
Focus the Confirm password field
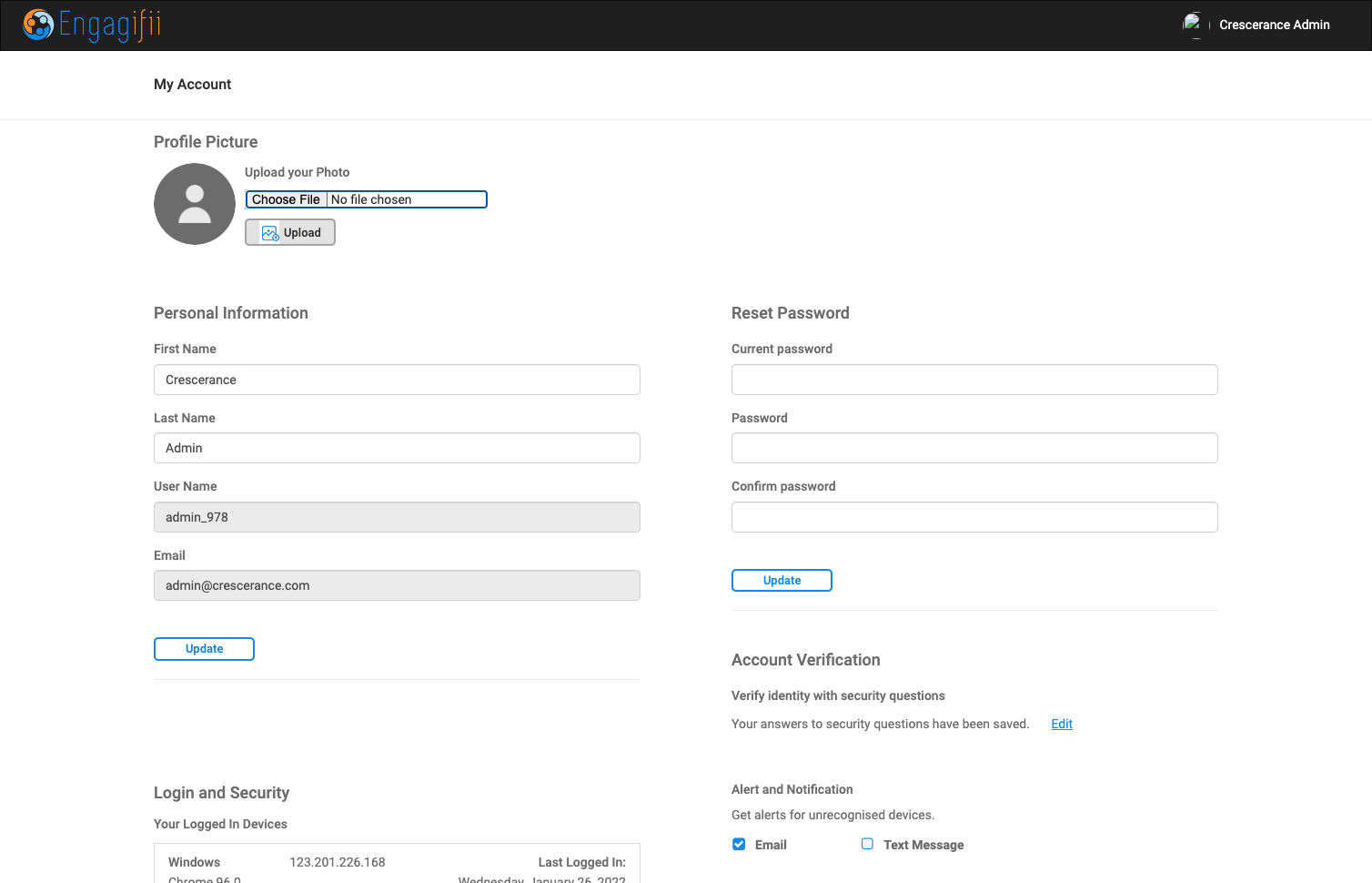click(x=974, y=517)
